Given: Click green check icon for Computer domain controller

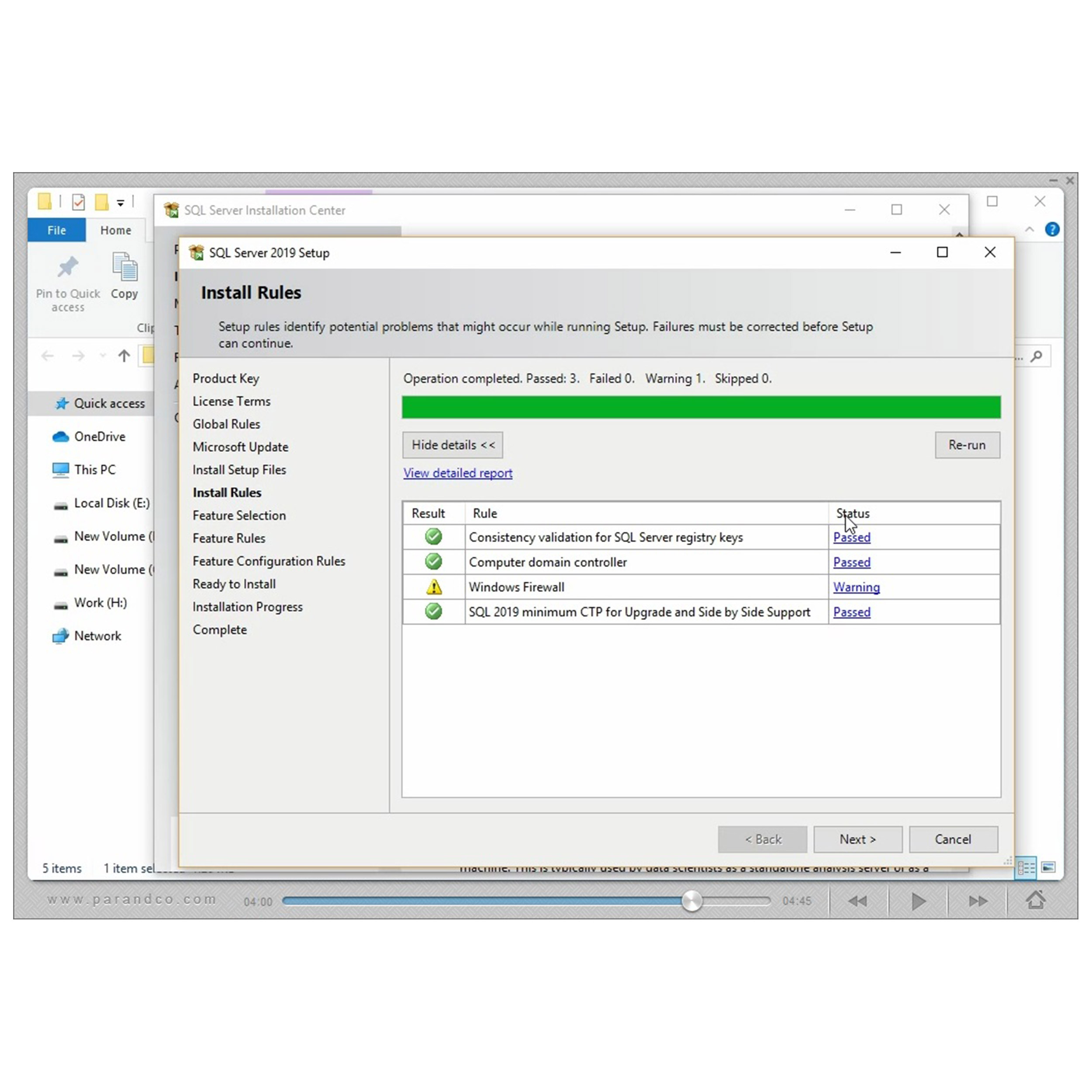Looking at the screenshot, I should [433, 561].
